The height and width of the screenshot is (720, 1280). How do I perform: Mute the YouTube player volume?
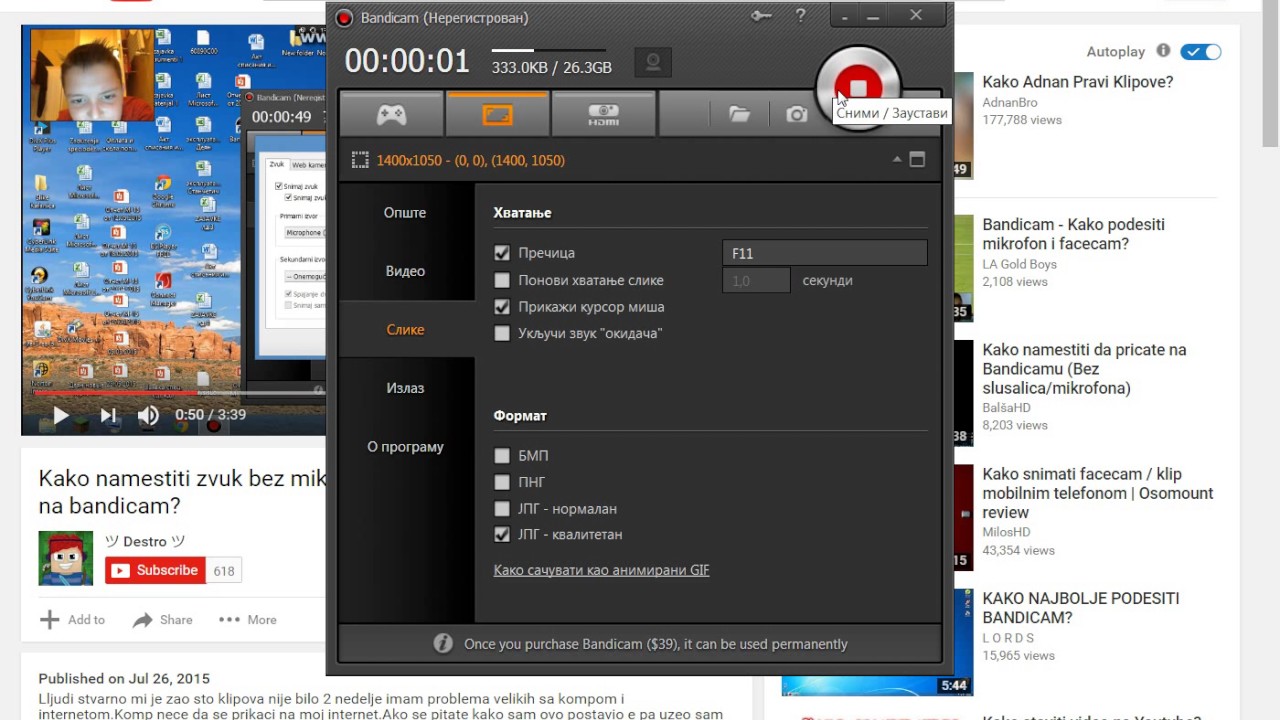coord(148,415)
